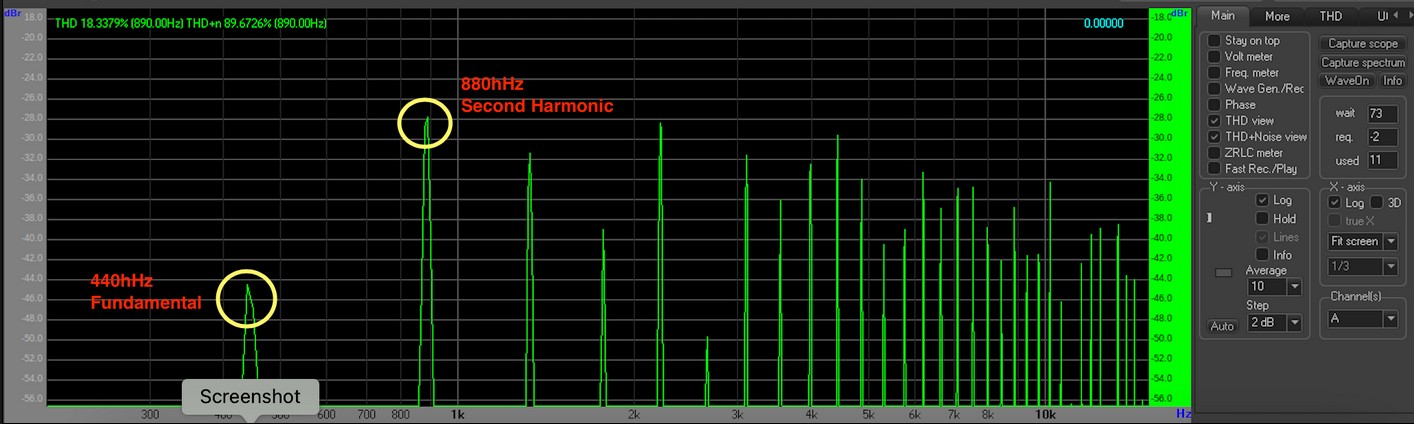Open the More tab
The image size is (1414, 424).
[x=1277, y=16]
